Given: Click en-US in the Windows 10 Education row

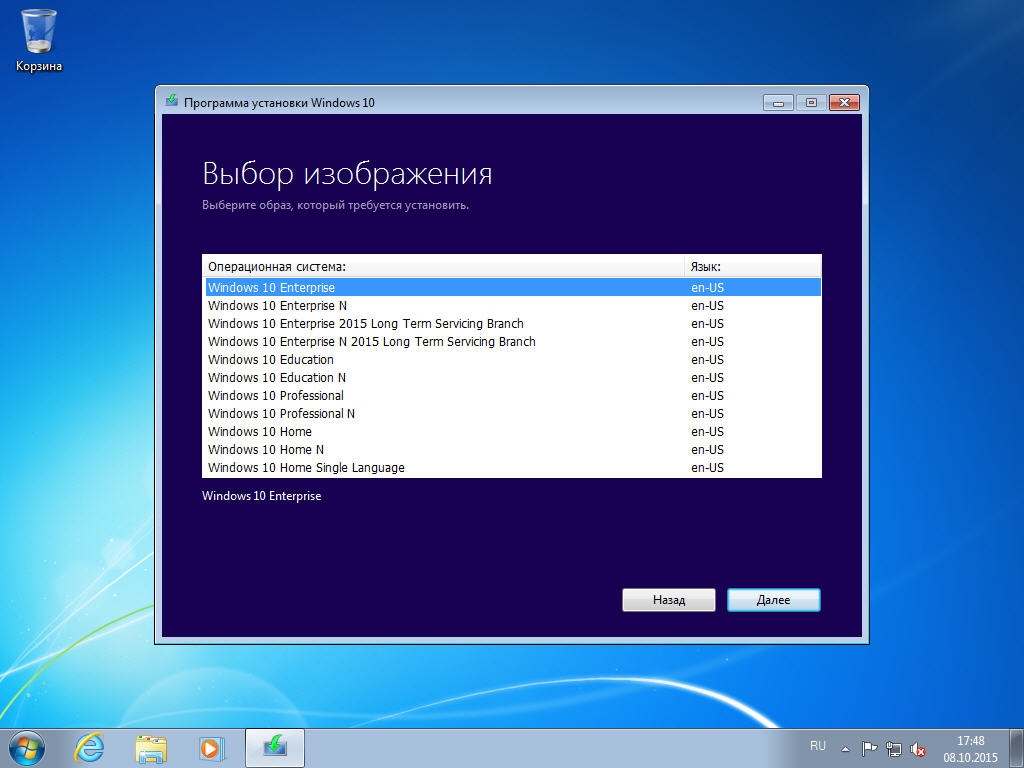Looking at the screenshot, I should pos(707,360).
